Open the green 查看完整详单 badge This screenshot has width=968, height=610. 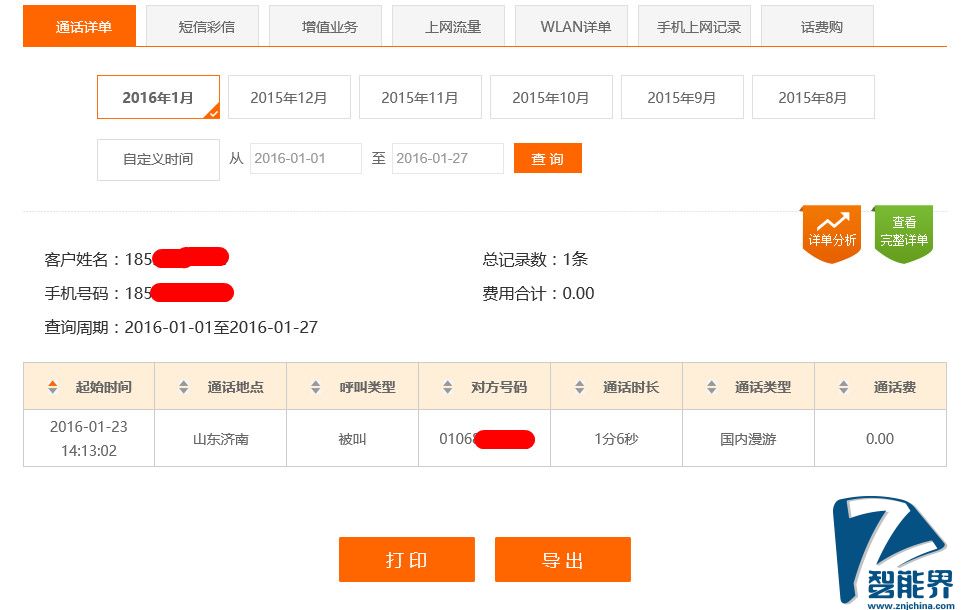coord(903,233)
